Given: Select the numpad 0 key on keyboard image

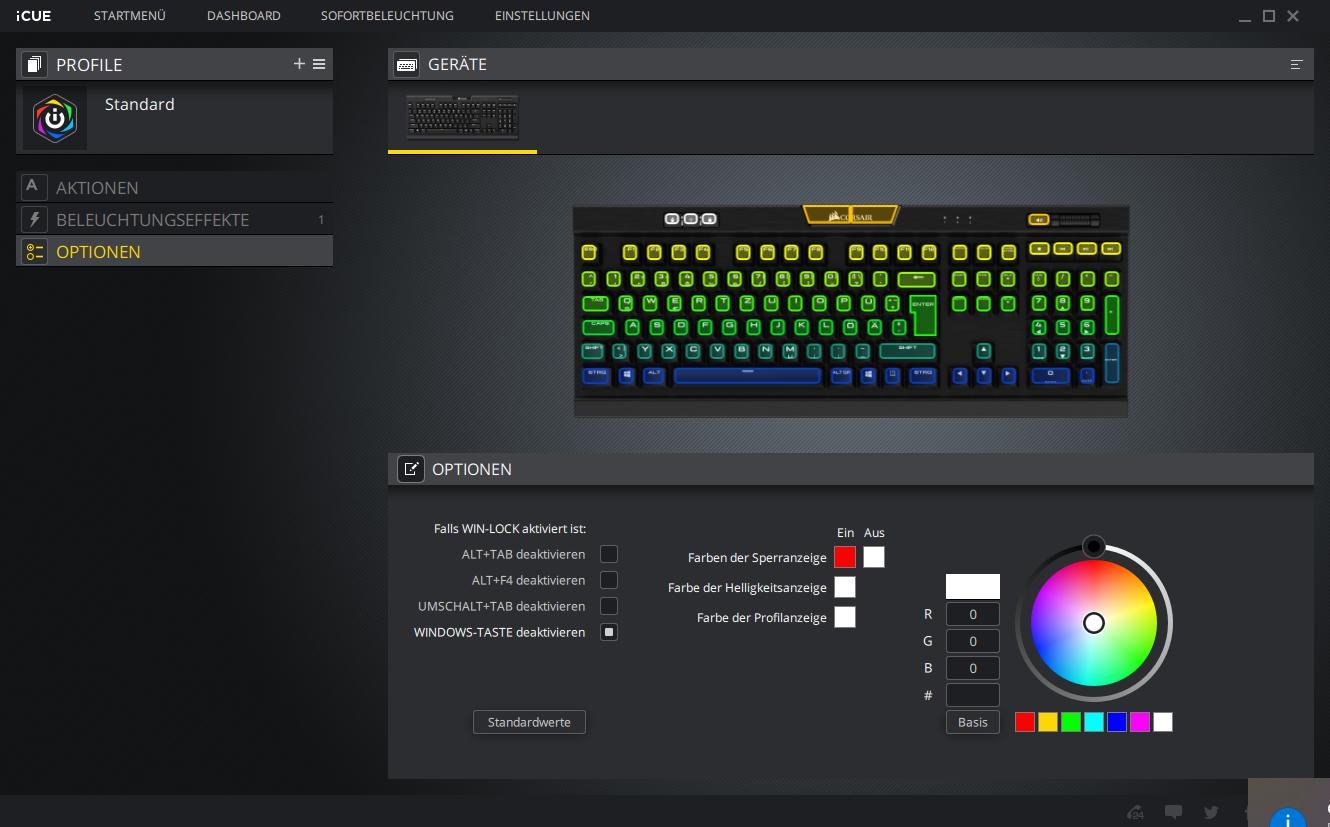Looking at the screenshot, I should (x=1050, y=375).
